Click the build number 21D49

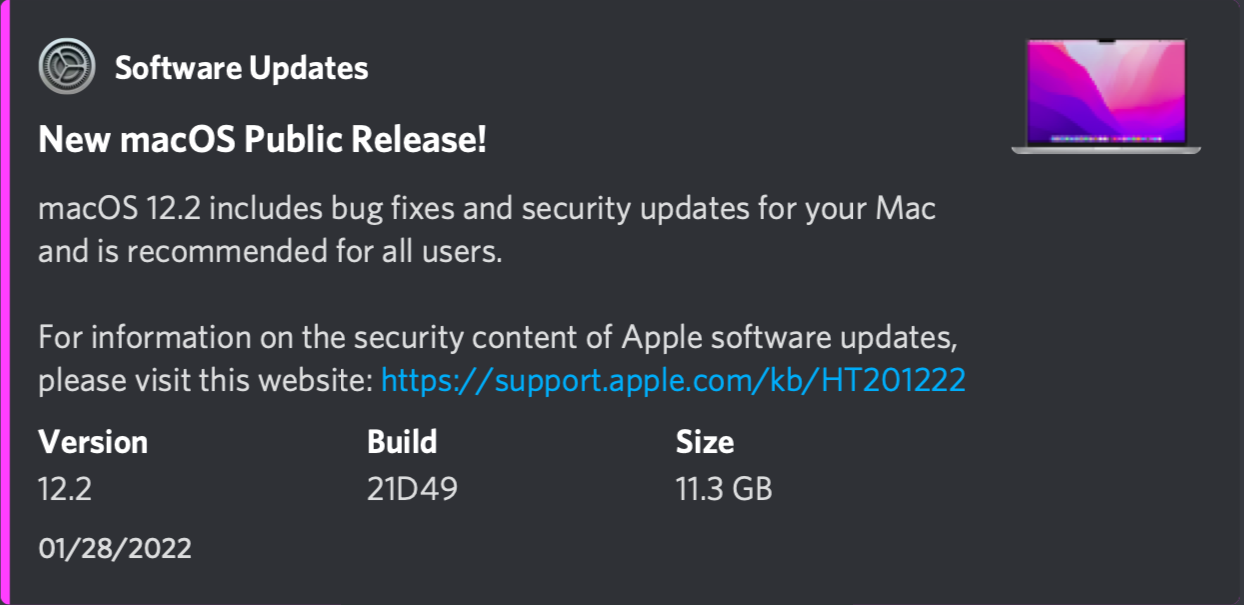pos(412,490)
